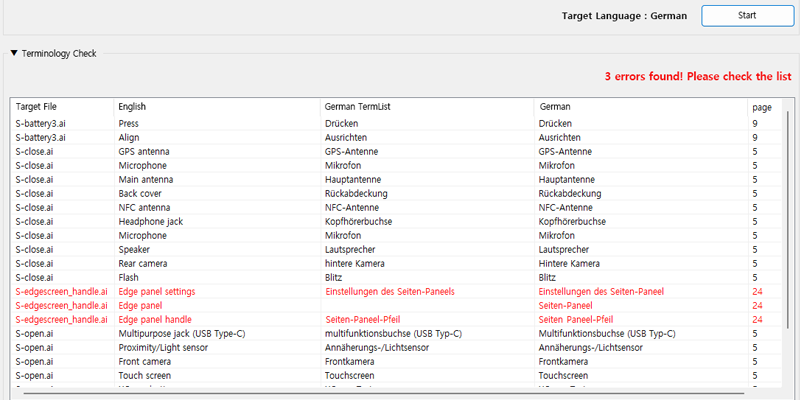Select 'Seiten-Paneel-Pfeil' in German TermList column
The height and width of the screenshot is (400, 800).
click(369, 320)
